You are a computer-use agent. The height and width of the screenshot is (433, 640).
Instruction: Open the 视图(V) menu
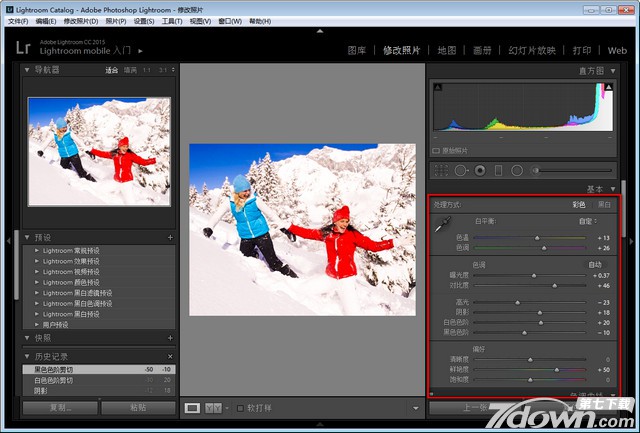point(200,21)
